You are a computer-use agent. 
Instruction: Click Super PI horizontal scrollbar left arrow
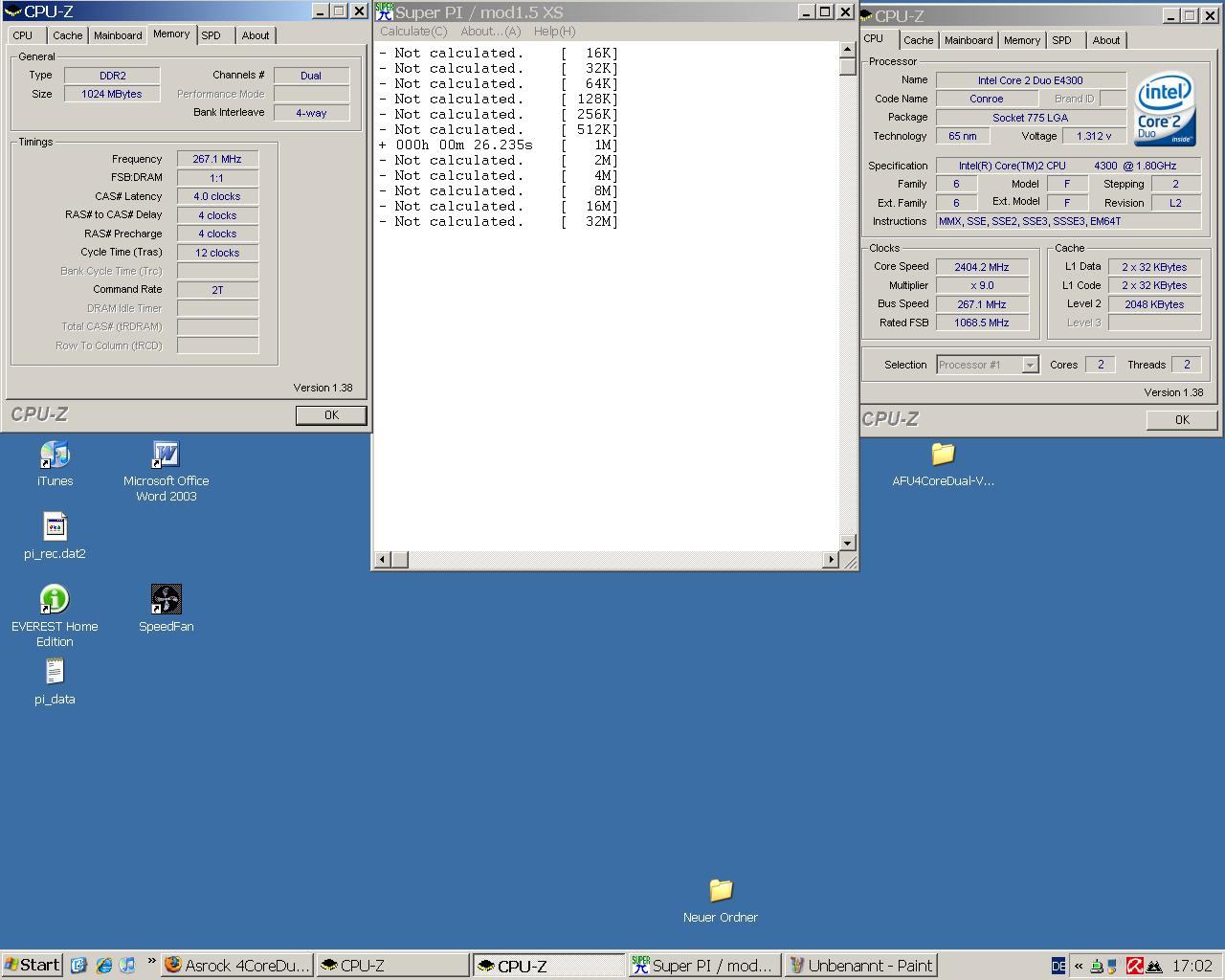(x=383, y=559)
